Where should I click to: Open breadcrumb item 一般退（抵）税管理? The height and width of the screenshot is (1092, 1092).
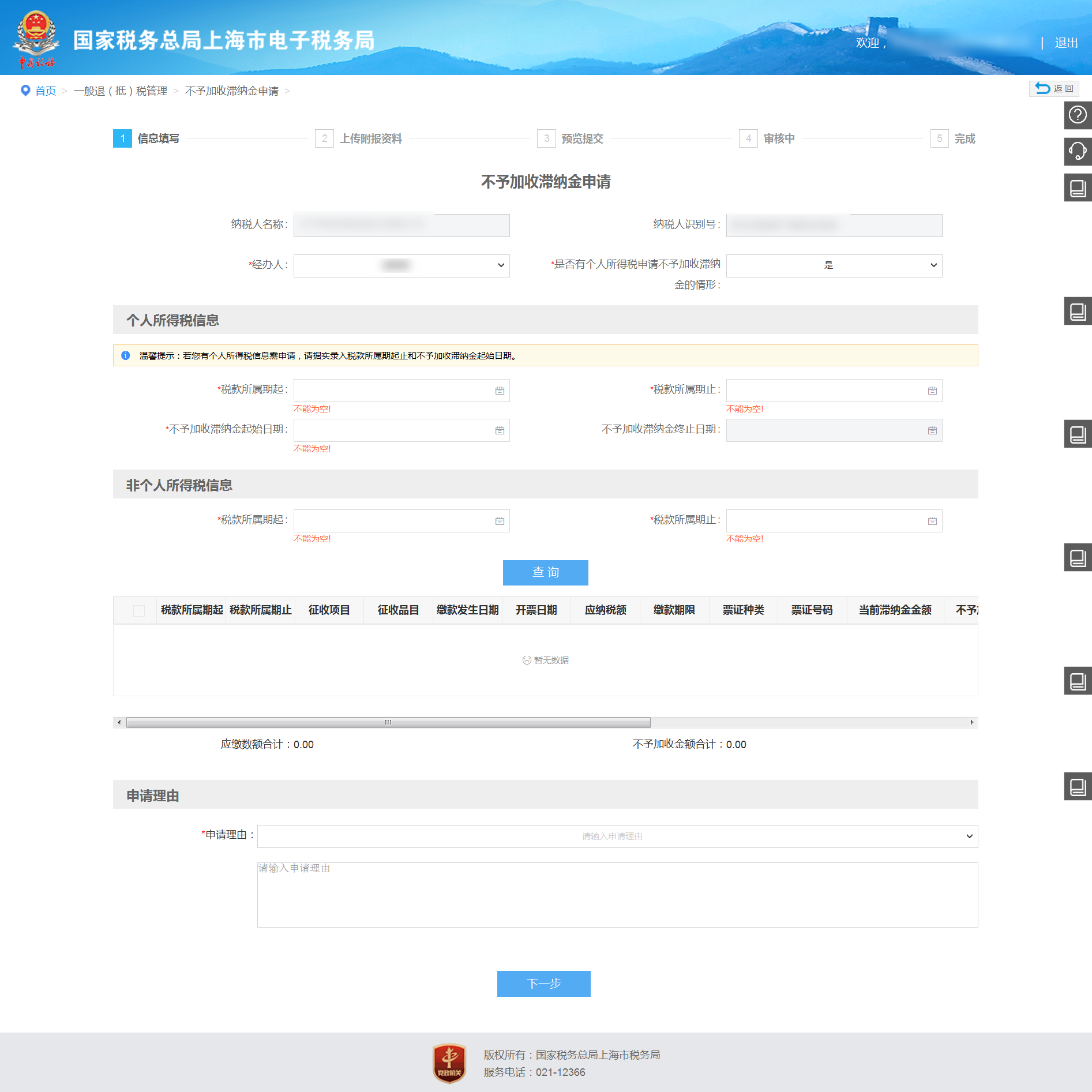tap(121, 91)
